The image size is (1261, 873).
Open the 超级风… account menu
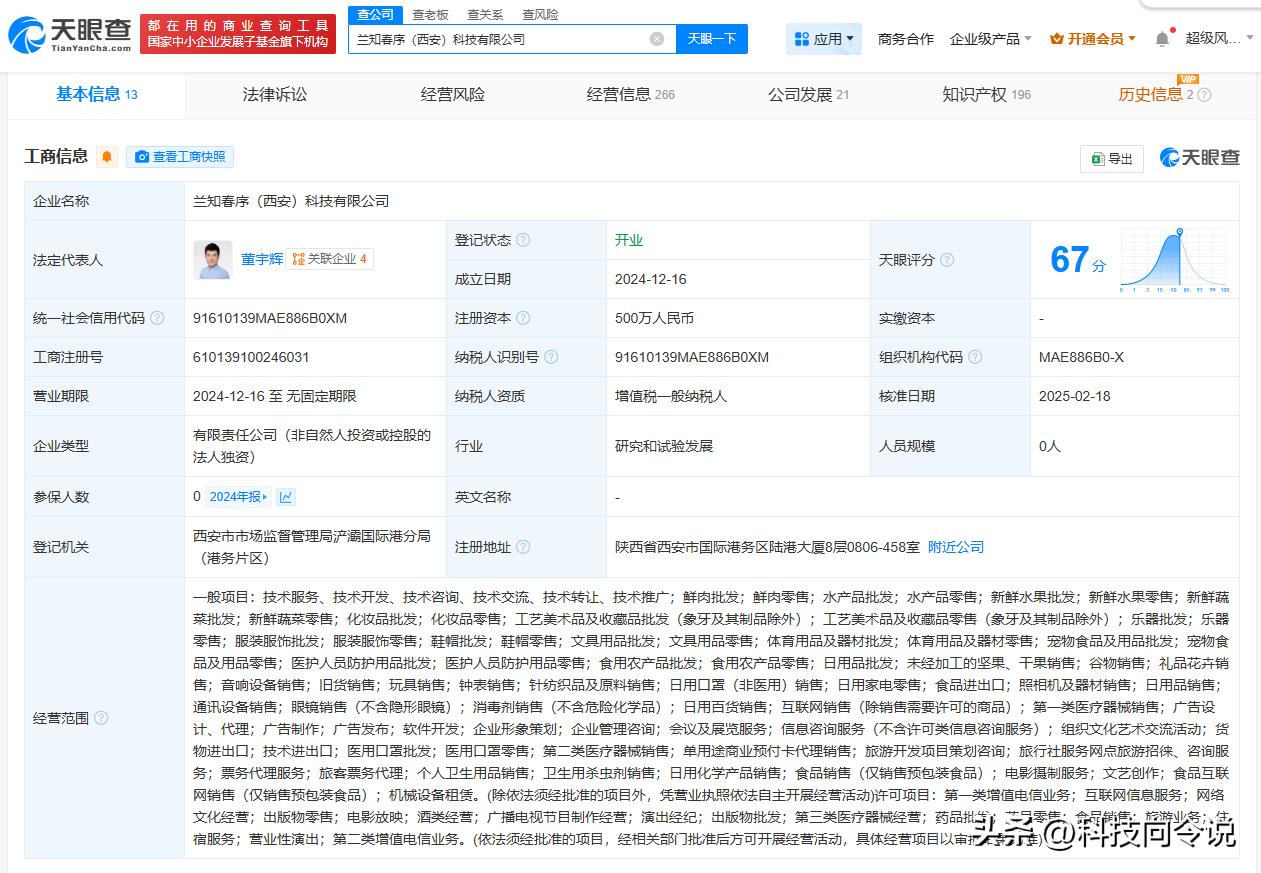pyautogui.click(x=1217, y=39)
